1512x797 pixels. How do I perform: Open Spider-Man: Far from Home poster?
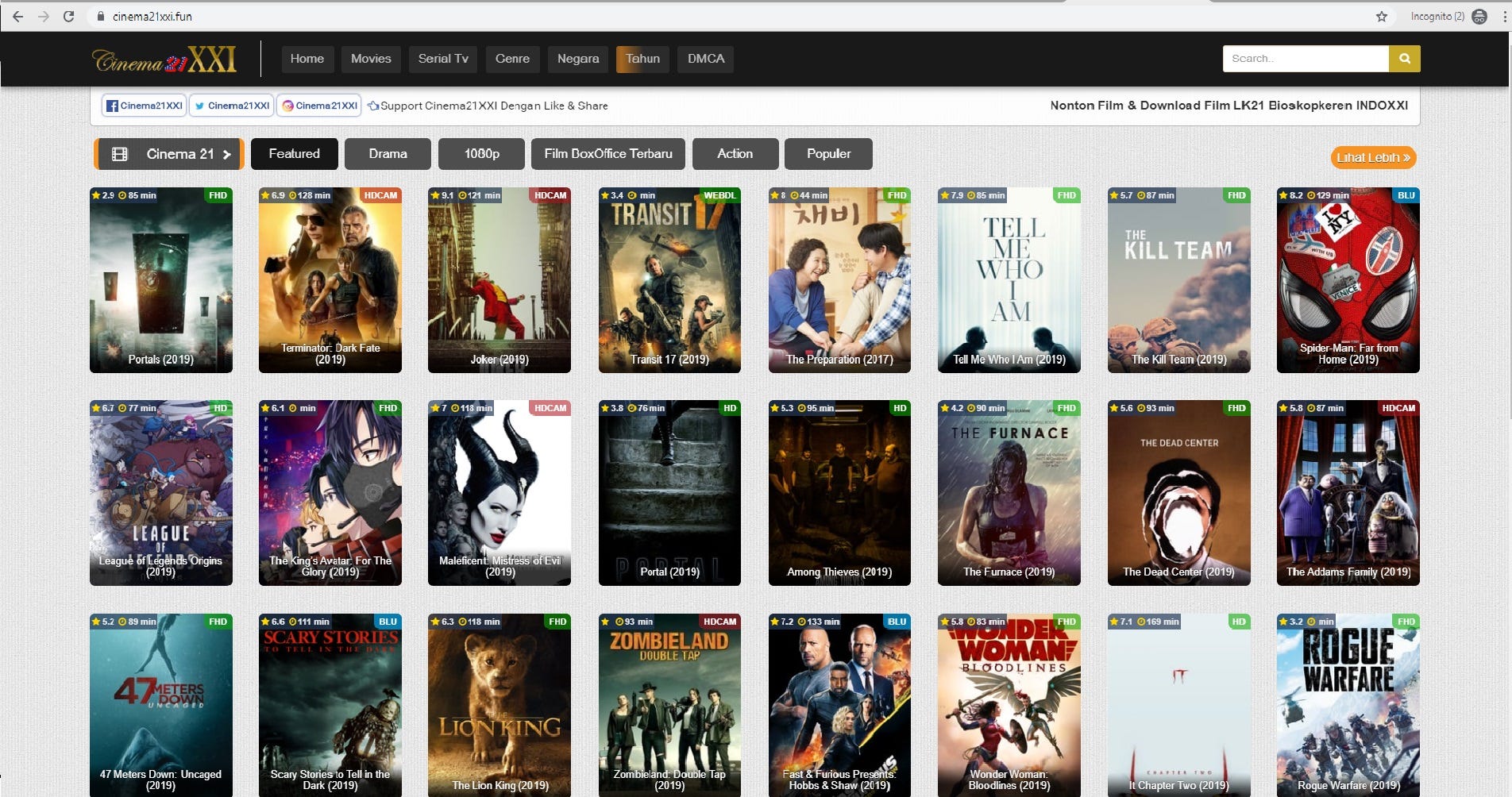click(1348, 280)
